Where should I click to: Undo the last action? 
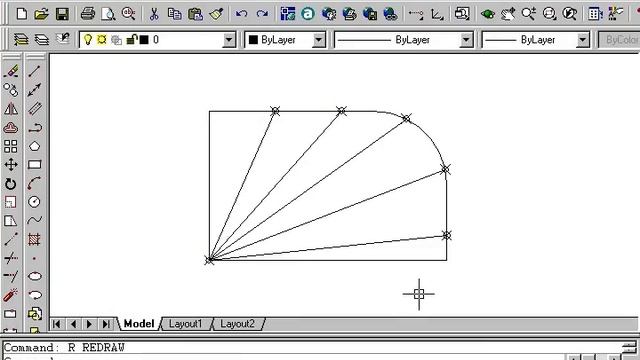(x=241, y=14)
